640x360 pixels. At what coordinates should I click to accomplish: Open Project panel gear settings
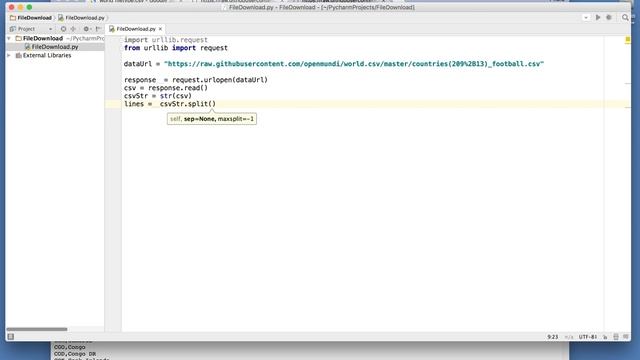pos(87,29)
